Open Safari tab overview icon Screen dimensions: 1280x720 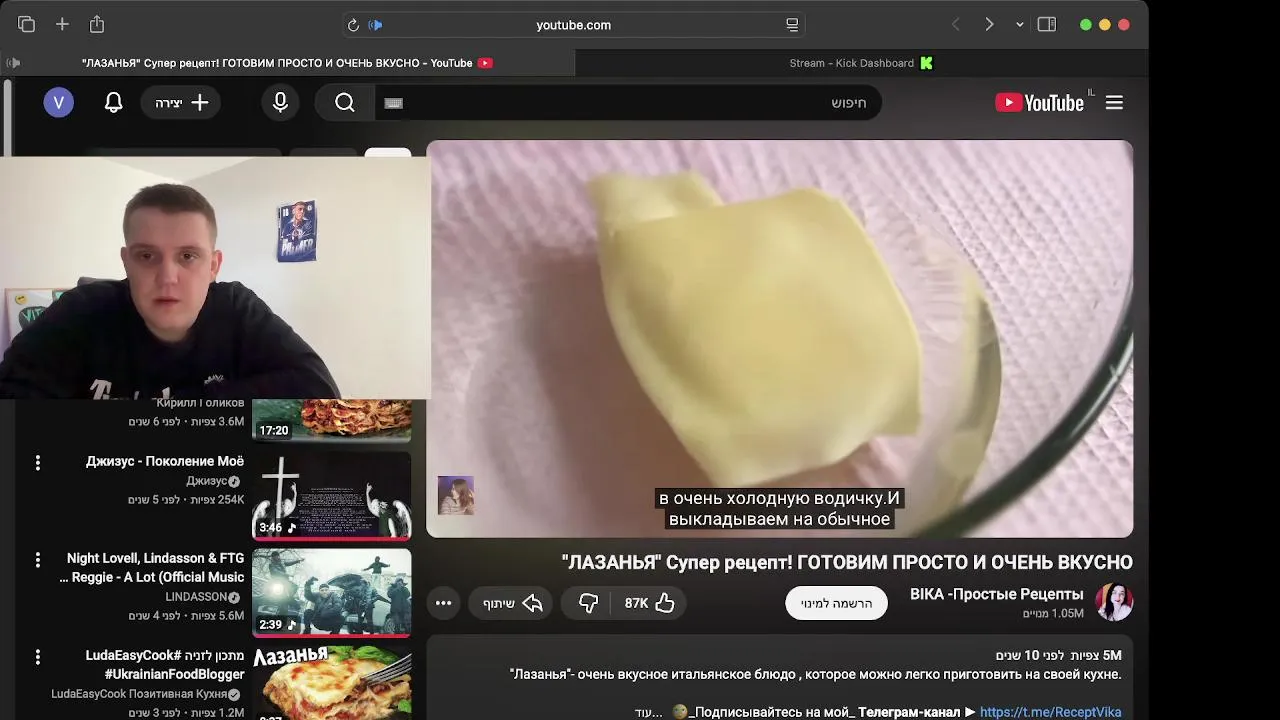point(26,24)
